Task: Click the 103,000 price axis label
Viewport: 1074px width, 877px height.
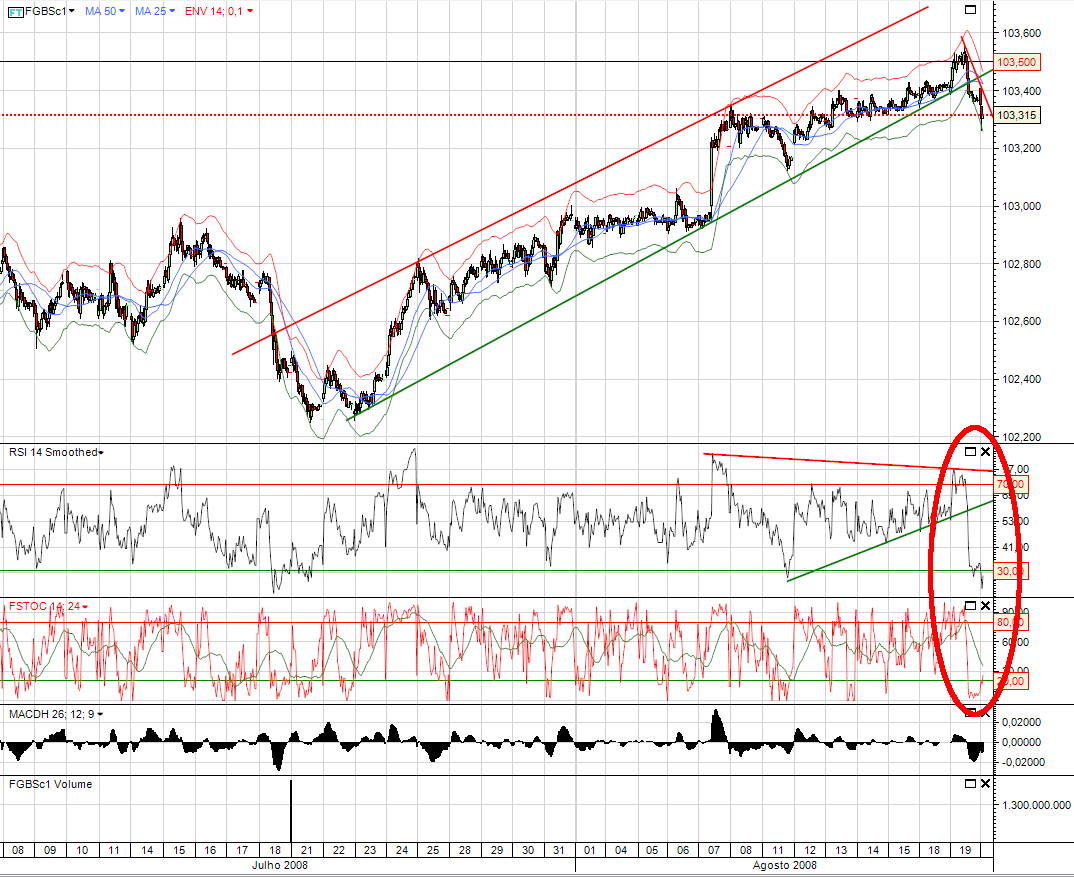Action: click(1021, 206)
